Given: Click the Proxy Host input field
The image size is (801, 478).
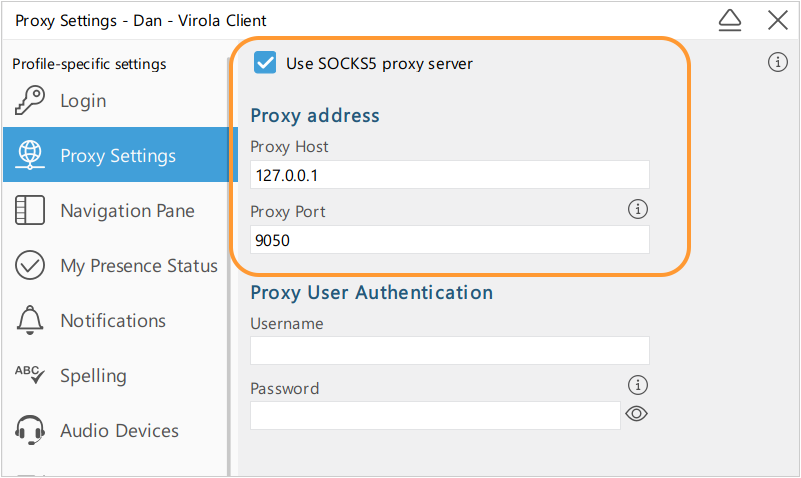Looking at the screenshot, I should pos(450,175).
